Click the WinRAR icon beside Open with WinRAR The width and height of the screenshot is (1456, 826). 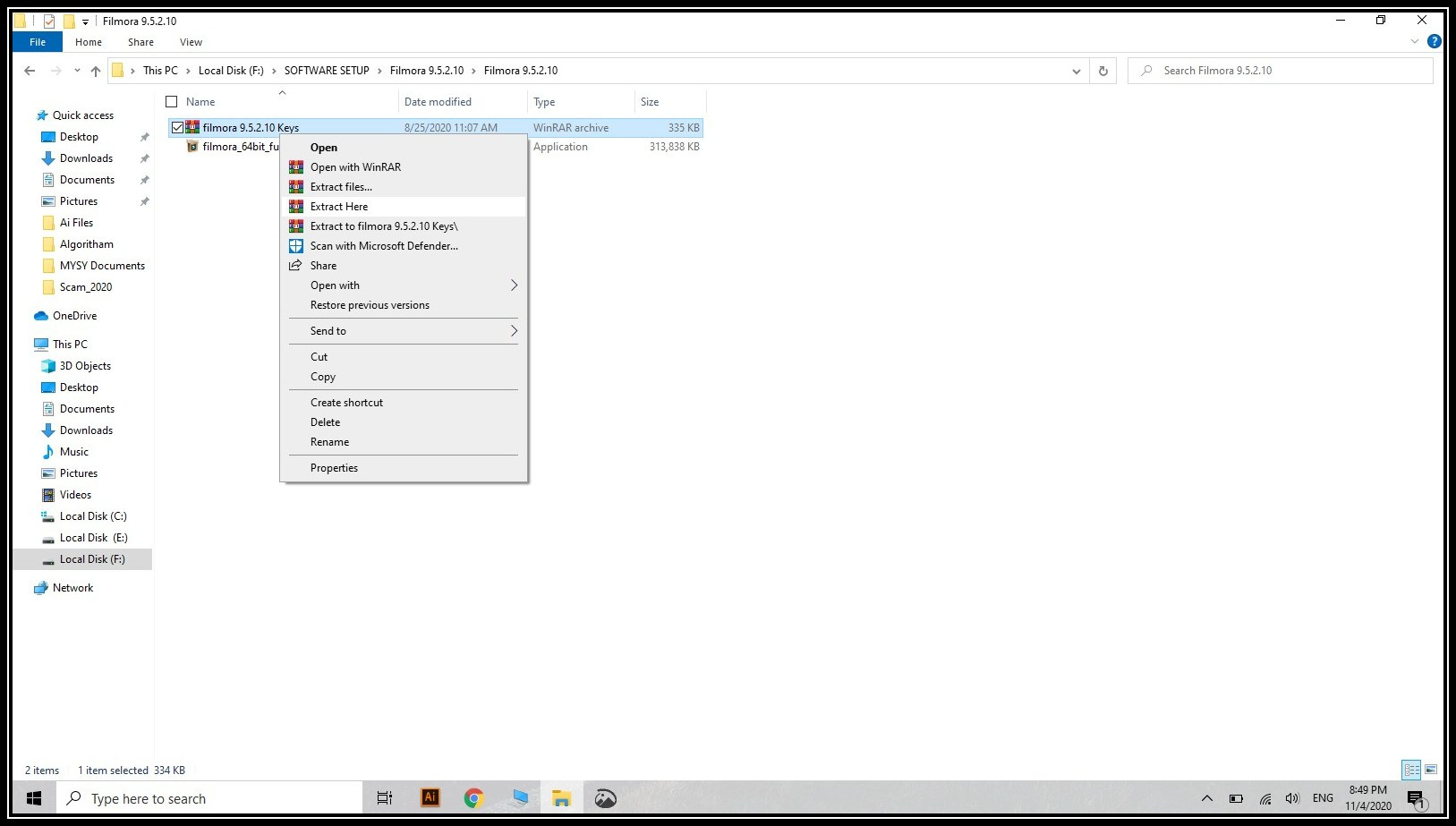pos(296,167)
